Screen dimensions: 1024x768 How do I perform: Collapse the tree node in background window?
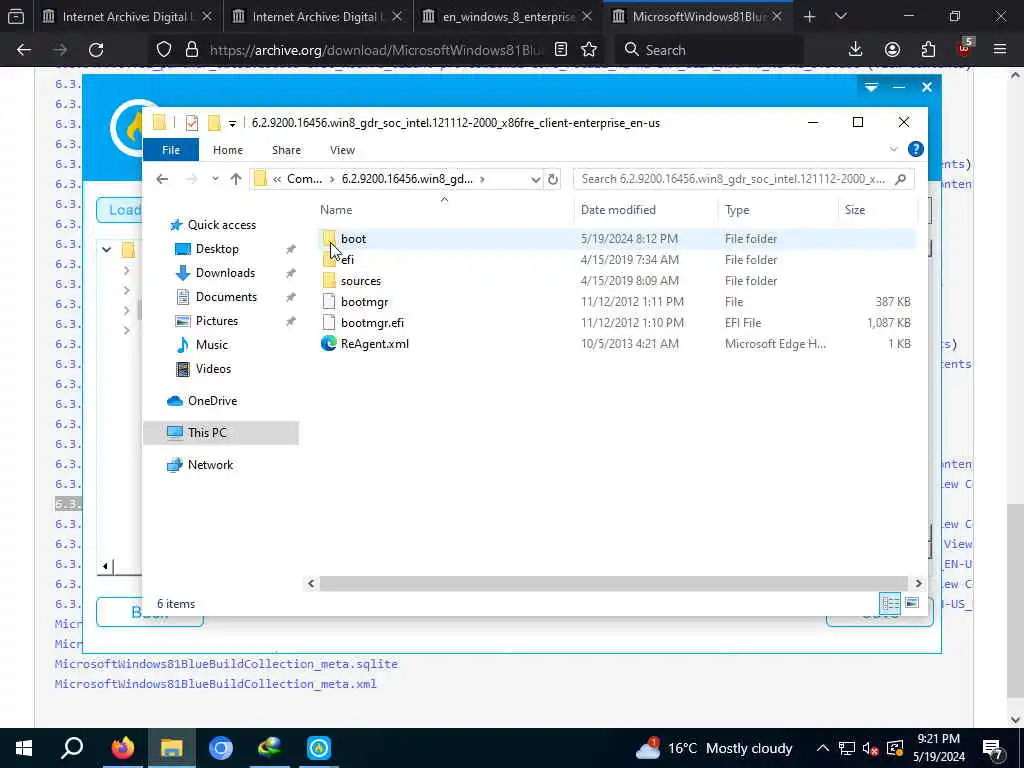(106, 249)
